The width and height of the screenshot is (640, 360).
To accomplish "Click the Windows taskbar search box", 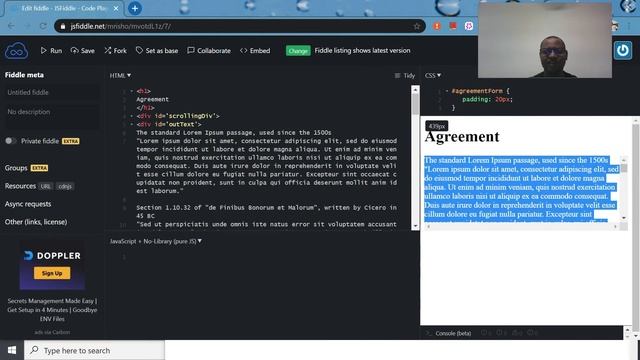I will pos(94,350).
